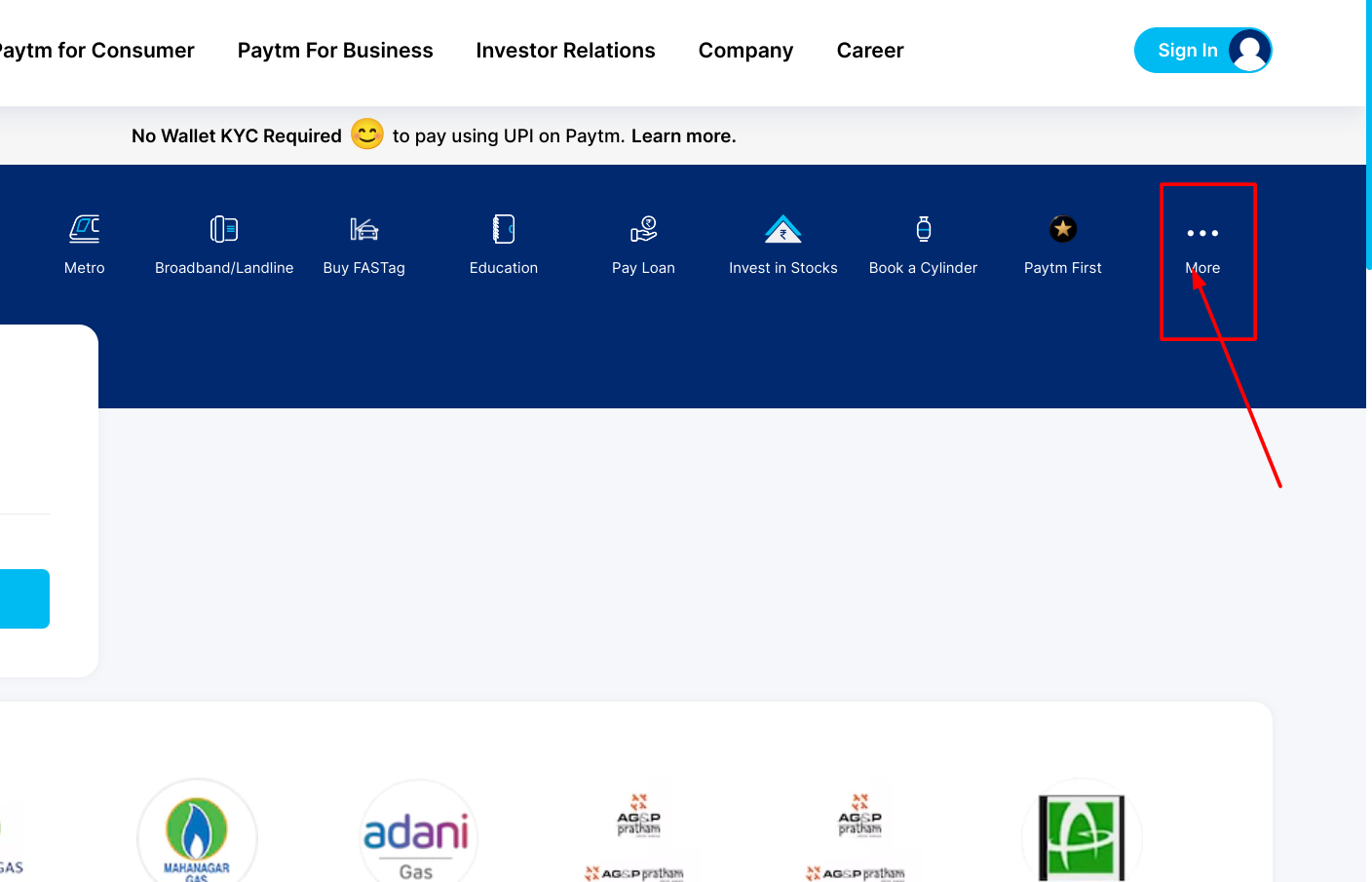Select the green square gas provider logo

(1082, 836)
